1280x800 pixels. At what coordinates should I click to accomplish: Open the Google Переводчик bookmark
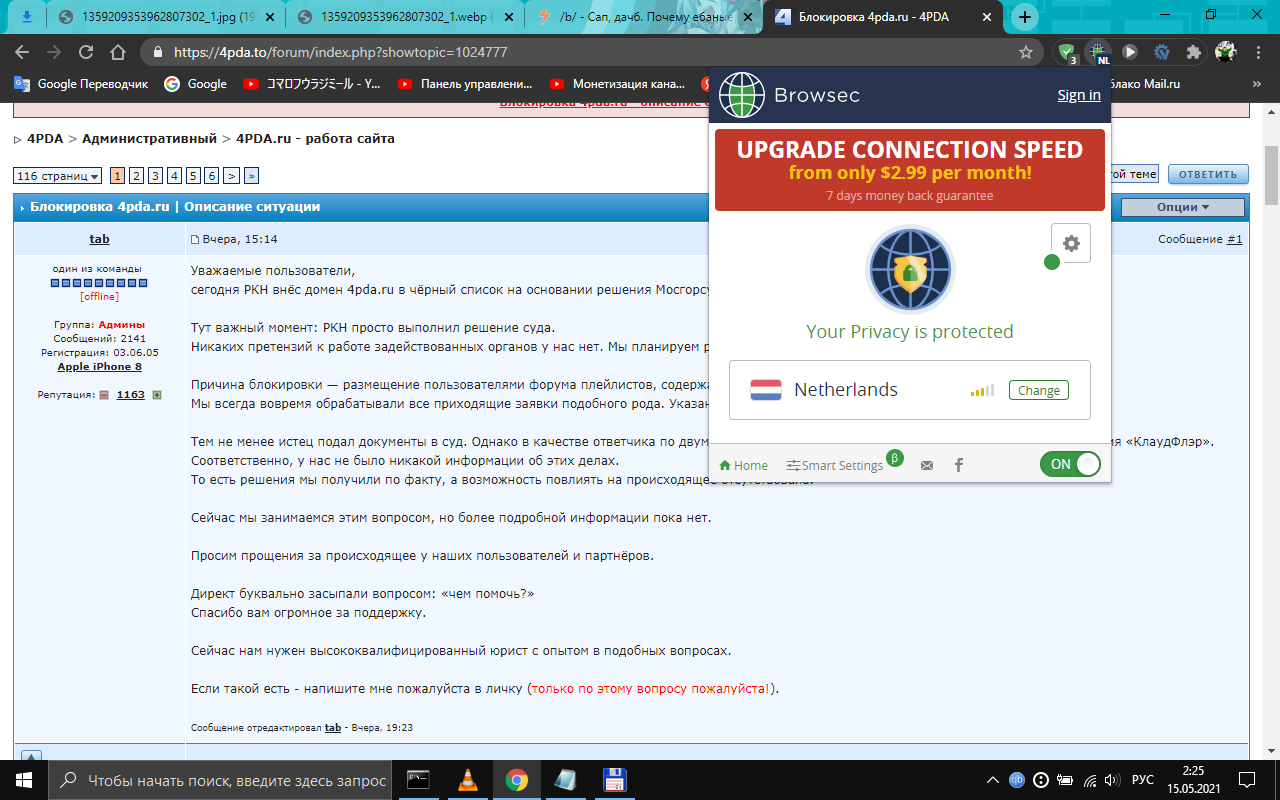81,84
